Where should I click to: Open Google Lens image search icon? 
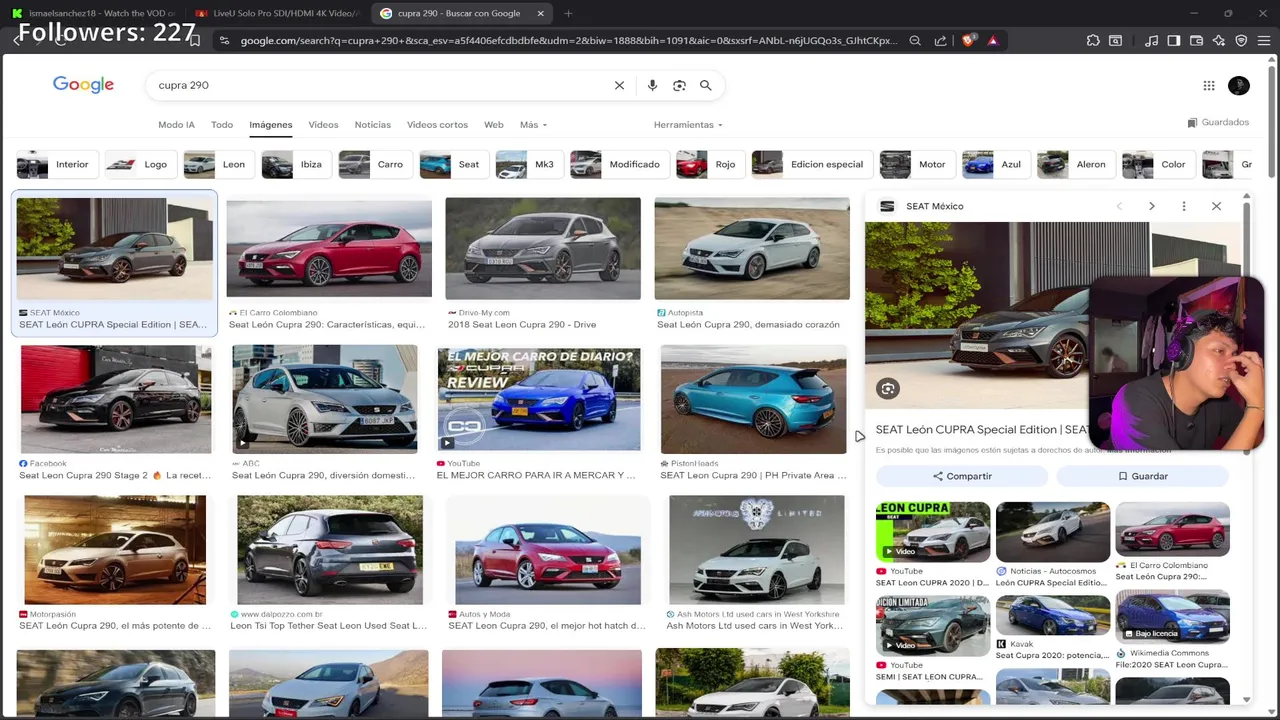point(679,85)
